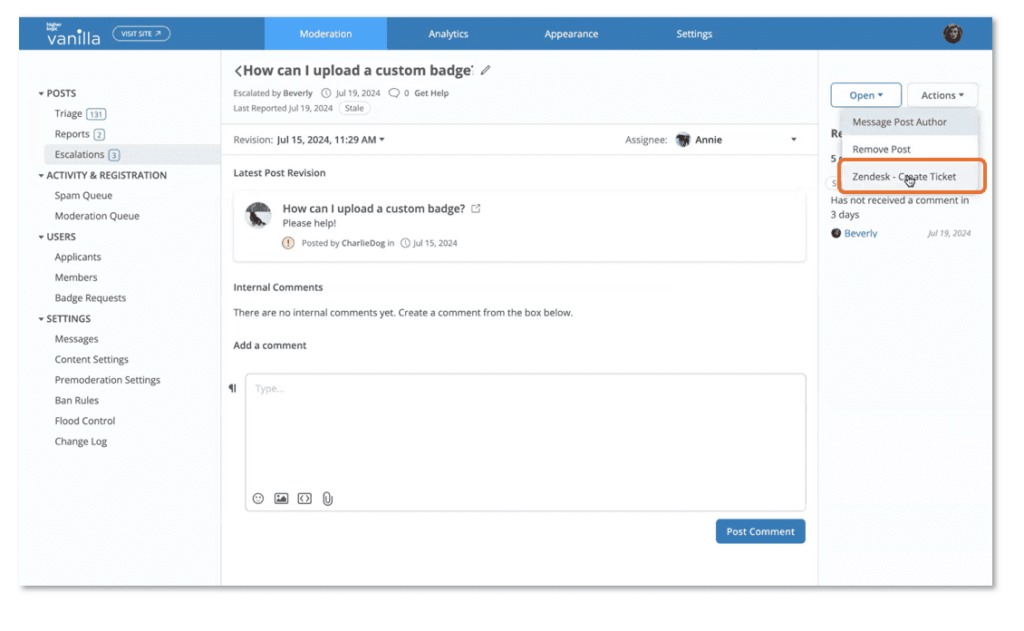Click the emoji picker icon in comment editor
The height and width of the screenshot is (631, 1024).
(x=258, y=498)
